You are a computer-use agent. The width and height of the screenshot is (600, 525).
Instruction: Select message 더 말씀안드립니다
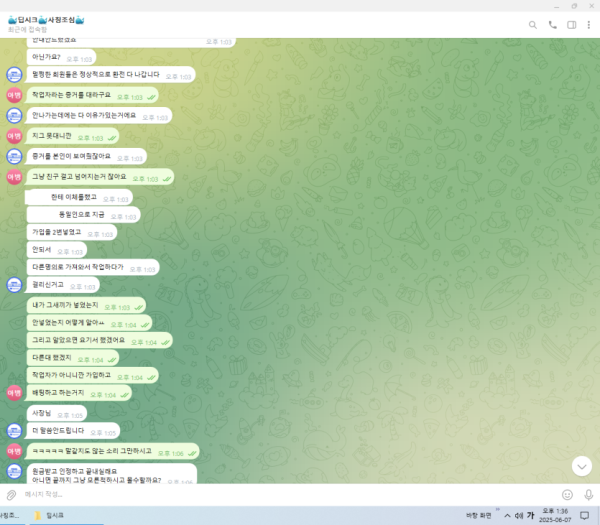pyautogui.click(x=73, y=431)
